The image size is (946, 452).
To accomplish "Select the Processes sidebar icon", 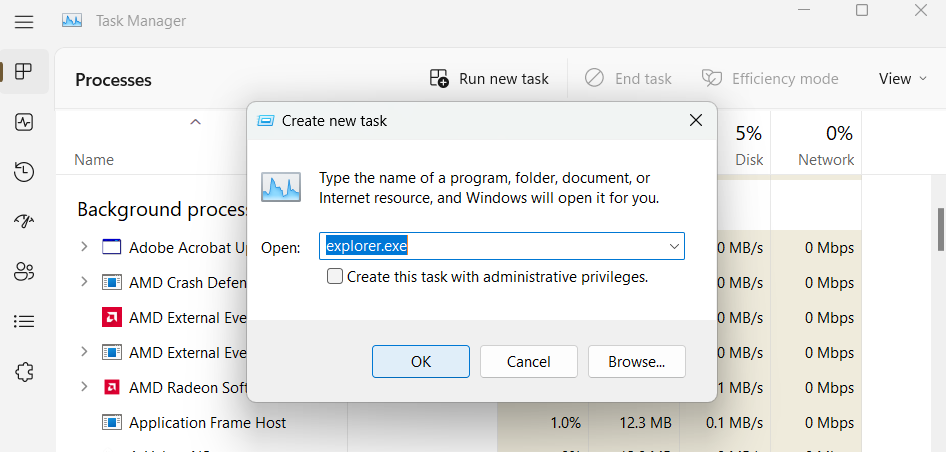I will pos(24,72).
